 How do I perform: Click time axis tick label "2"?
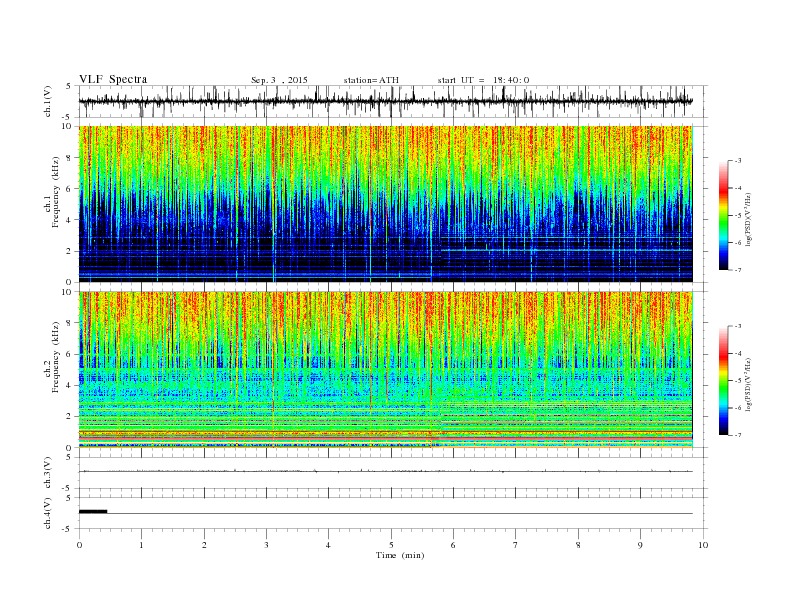(204, 545)
